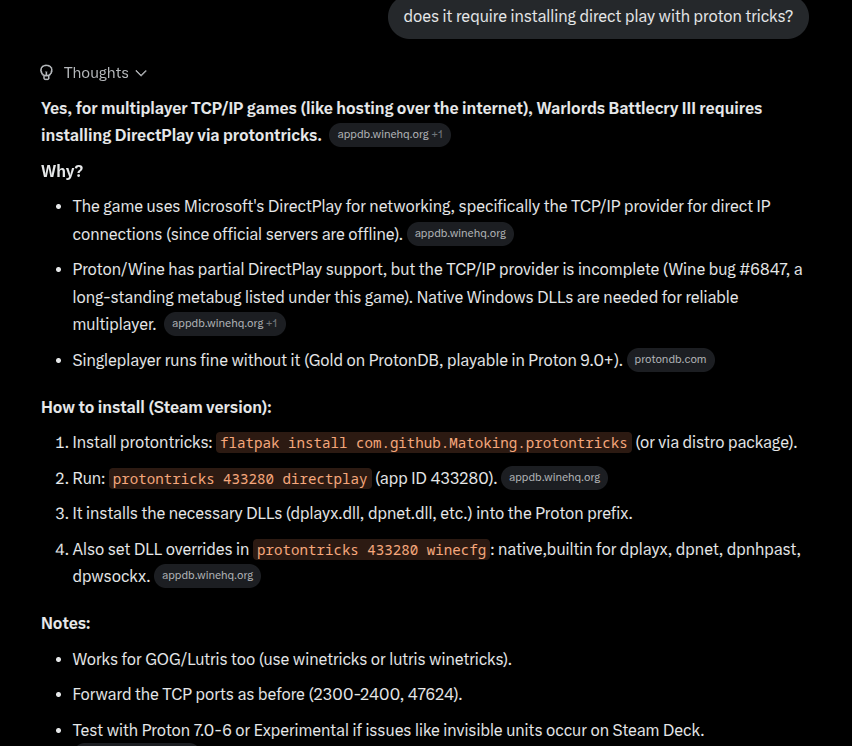852x746 pixels.
Task: Click the flatpak install protontricks code snippet
Action: click(x=424, y=443)
